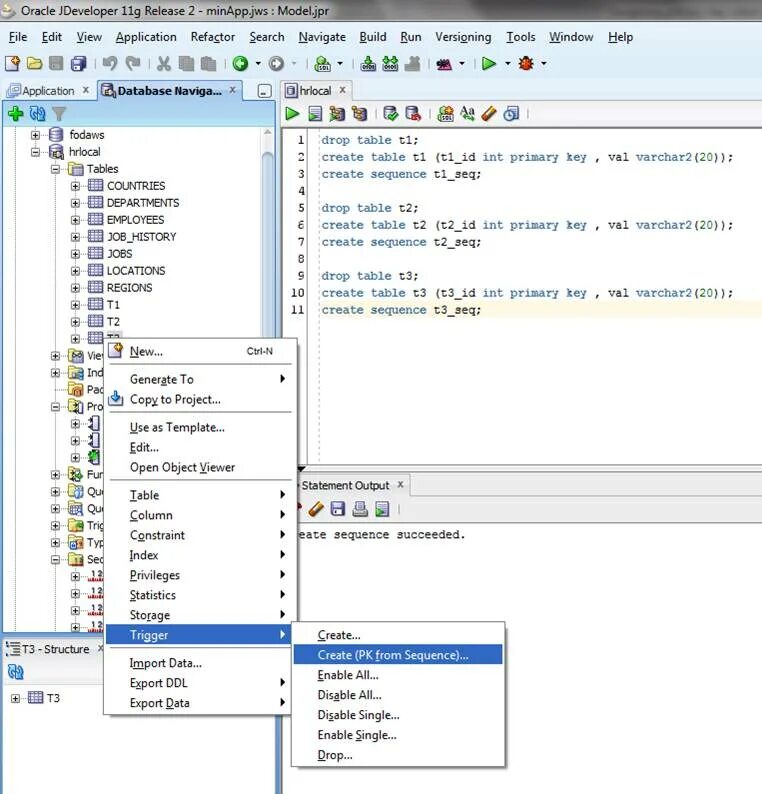762x794 pixels.
Task: Select the COUNTRIES table row
Action: [127, 186]
